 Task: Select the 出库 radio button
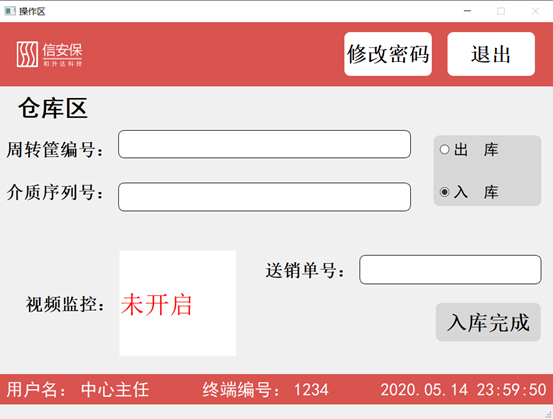469,150
